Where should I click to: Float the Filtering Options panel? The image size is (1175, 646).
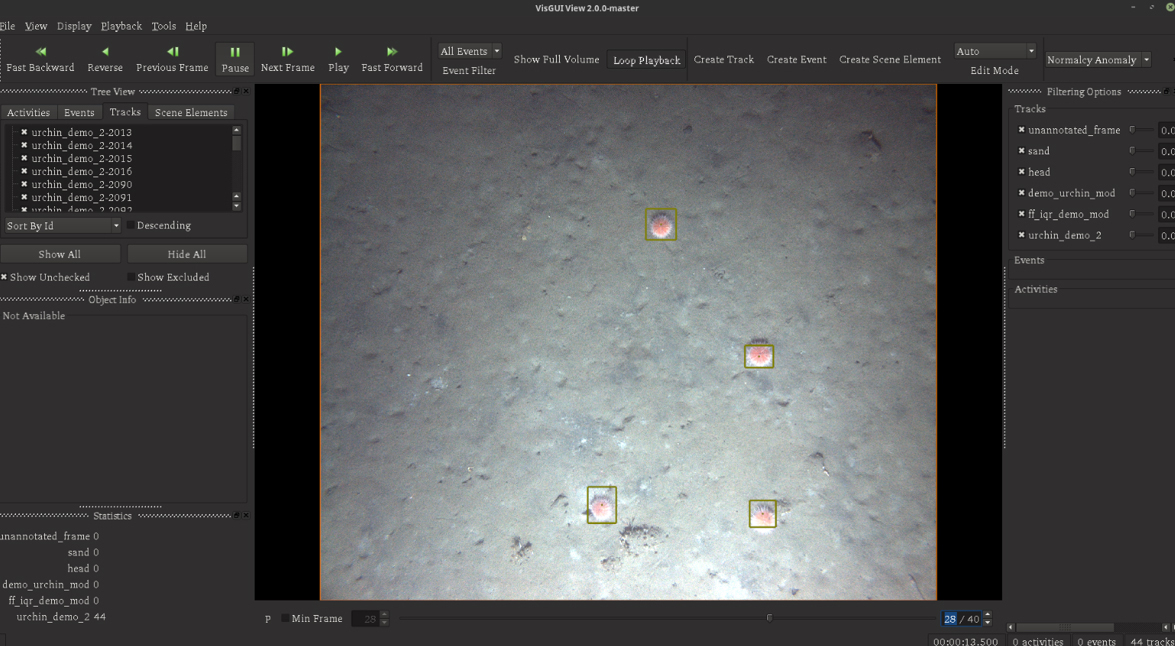point(1166,91)
